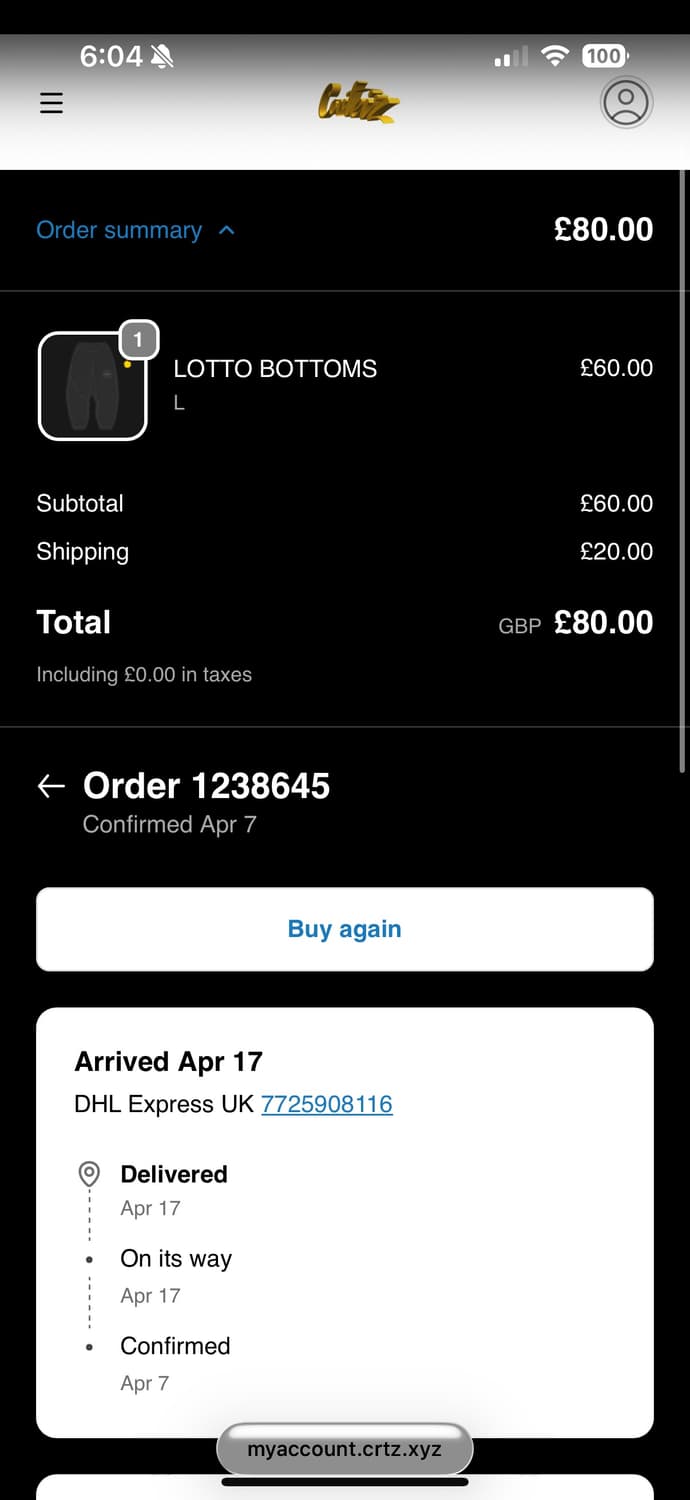Open Lotto Bottoms product thumbnail
Viewport: 690px width, 1500px height.
tap(92, 386)
